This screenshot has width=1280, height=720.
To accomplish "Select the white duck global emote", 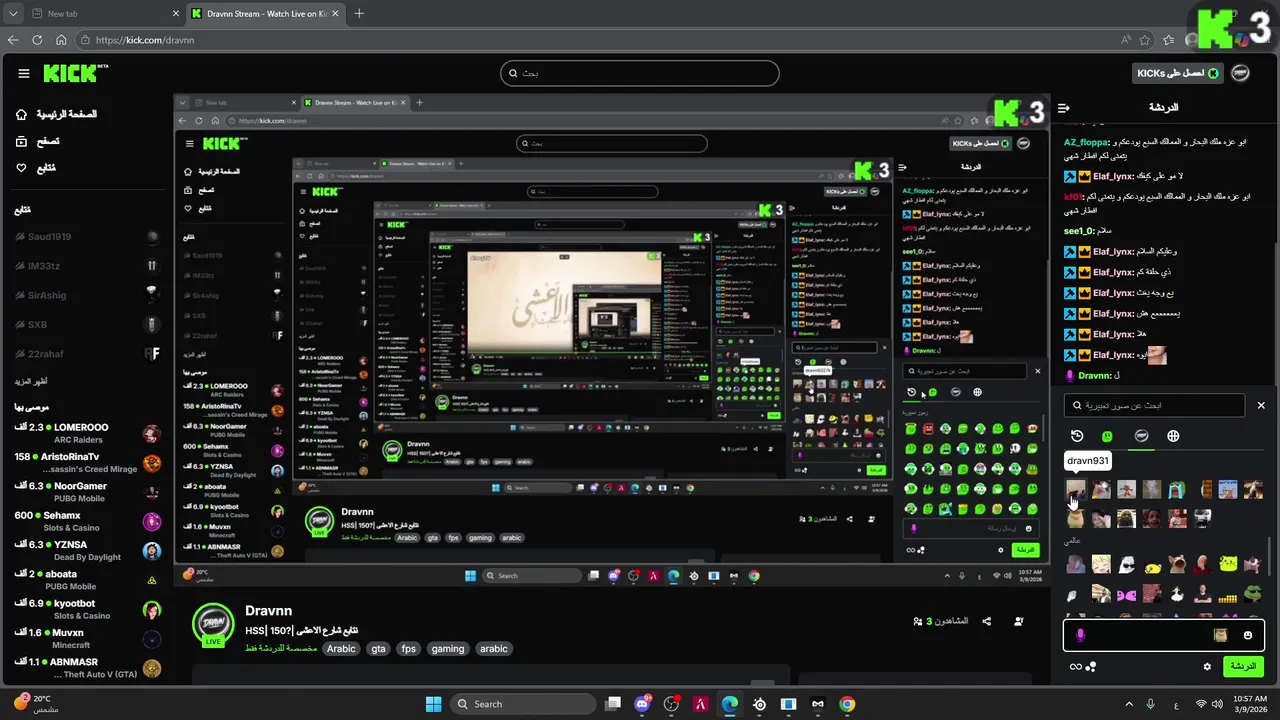I will coord(1177,594).
